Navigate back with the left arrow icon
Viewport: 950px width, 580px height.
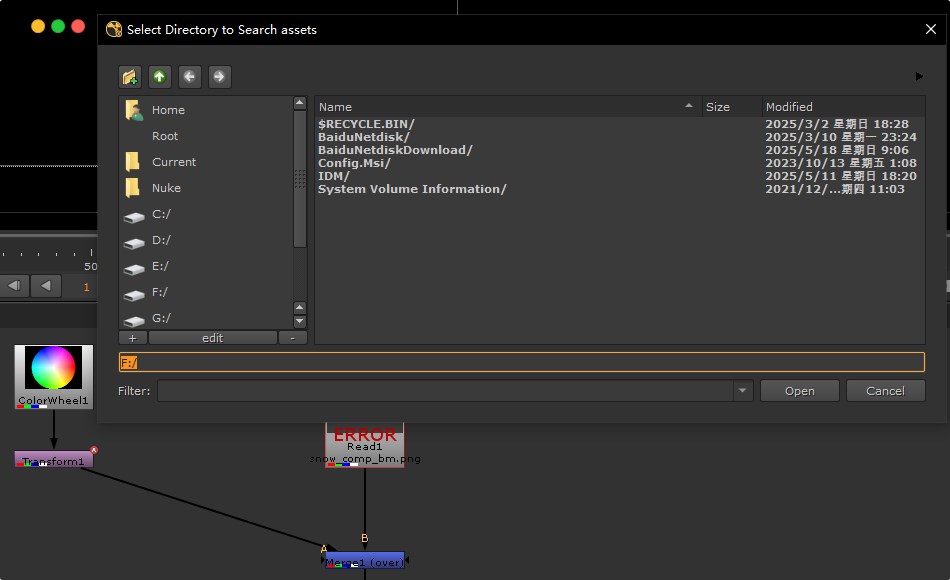click(x=189, y=77)
